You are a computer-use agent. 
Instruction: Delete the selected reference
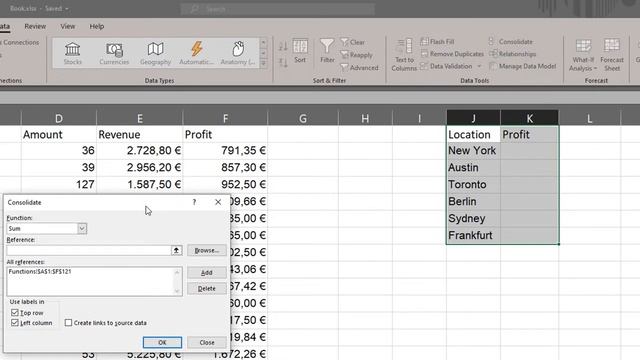pyautogui.click(x=207, y=289)
